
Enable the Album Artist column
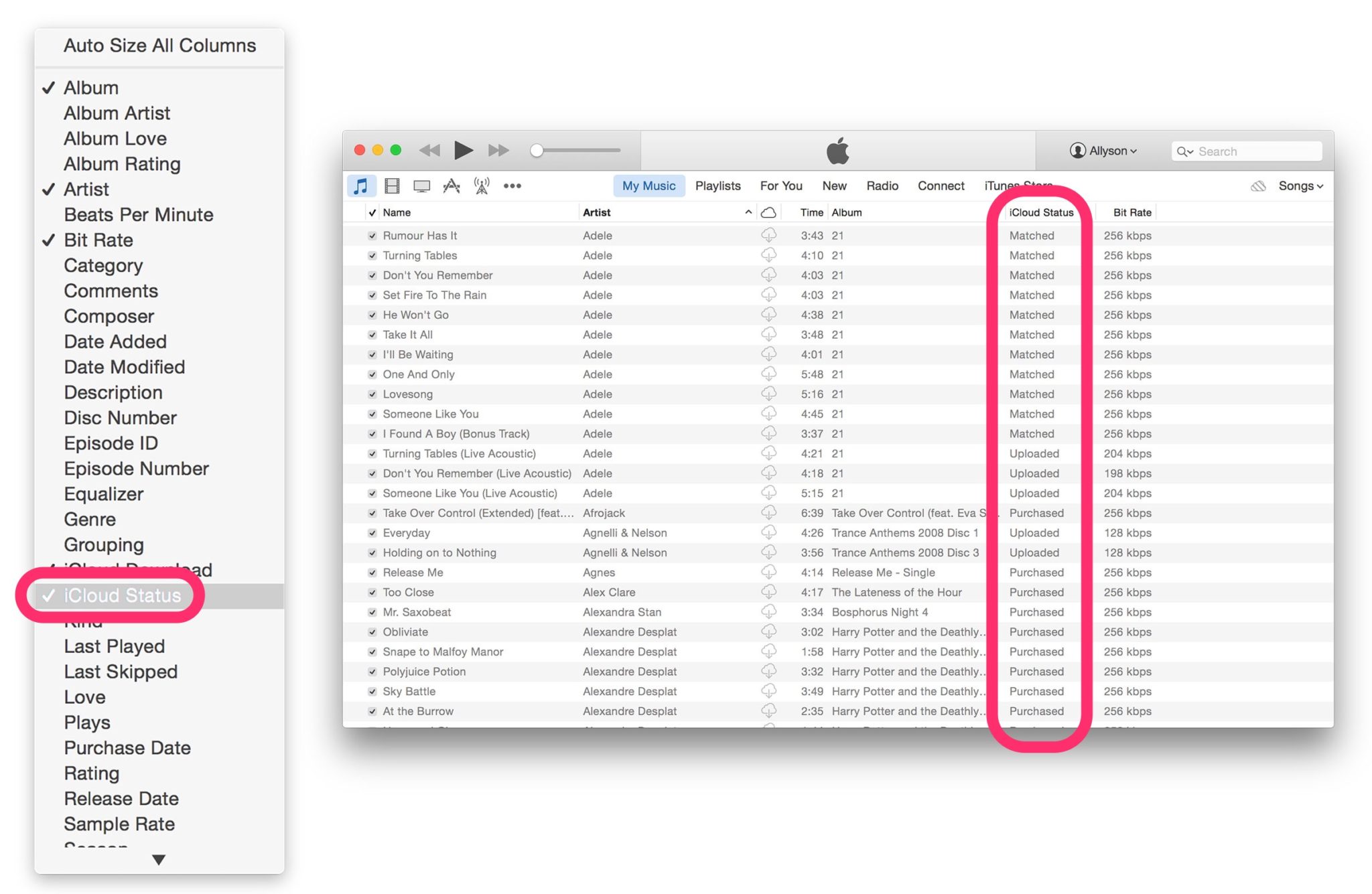click(x=159, y=113)
